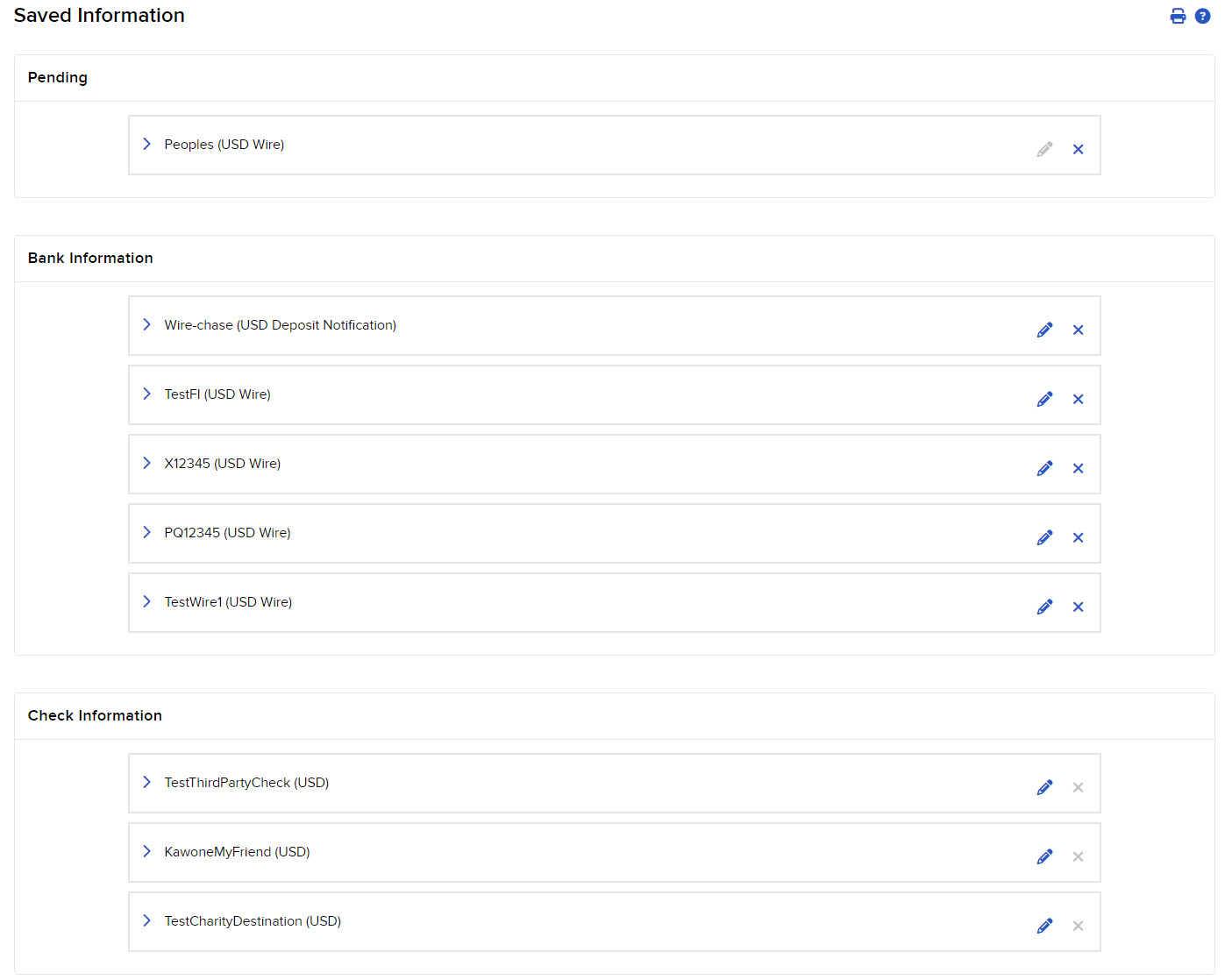Open the help icon
The width and height of the screenshot is (1232, 980).
click(1202, 16)
